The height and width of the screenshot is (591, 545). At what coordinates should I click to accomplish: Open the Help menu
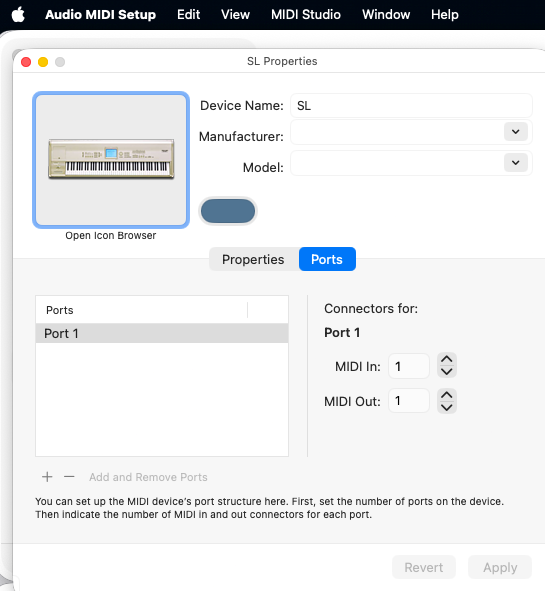coord(445,15)
